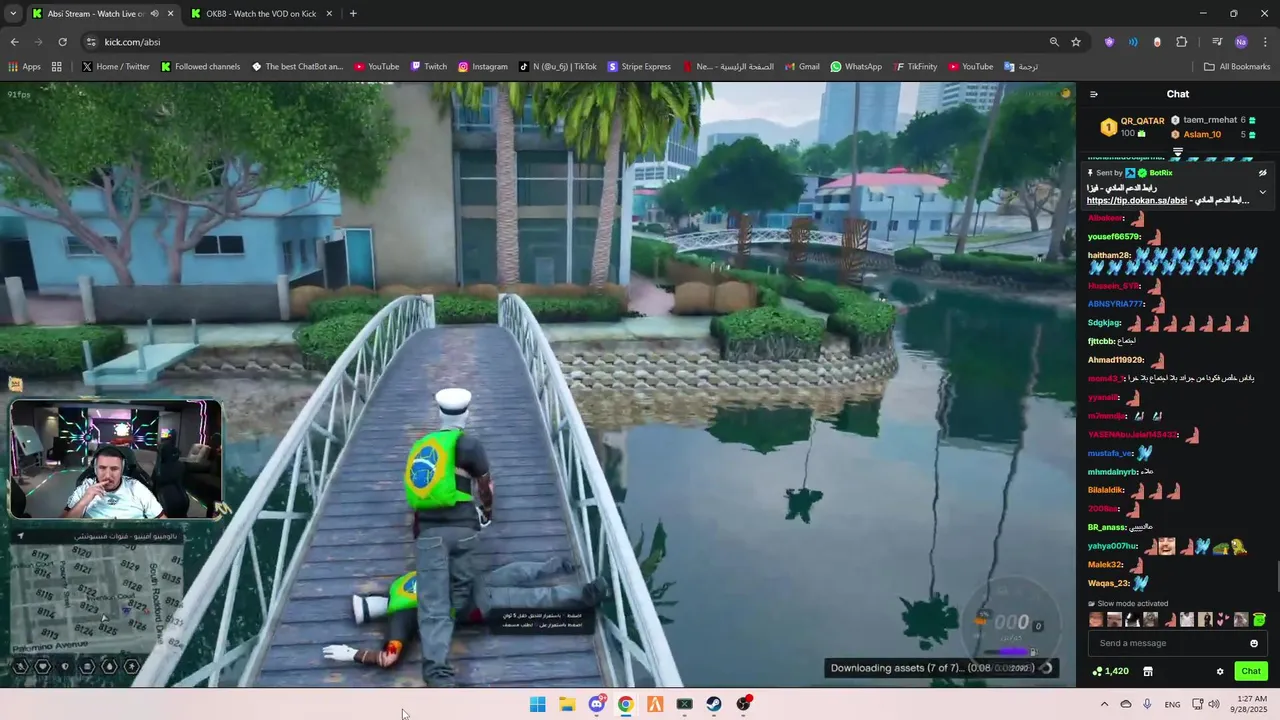This screenshot has width=1280, height=720.
Task: Click the streamer webcam overlay
Action: 115,460
